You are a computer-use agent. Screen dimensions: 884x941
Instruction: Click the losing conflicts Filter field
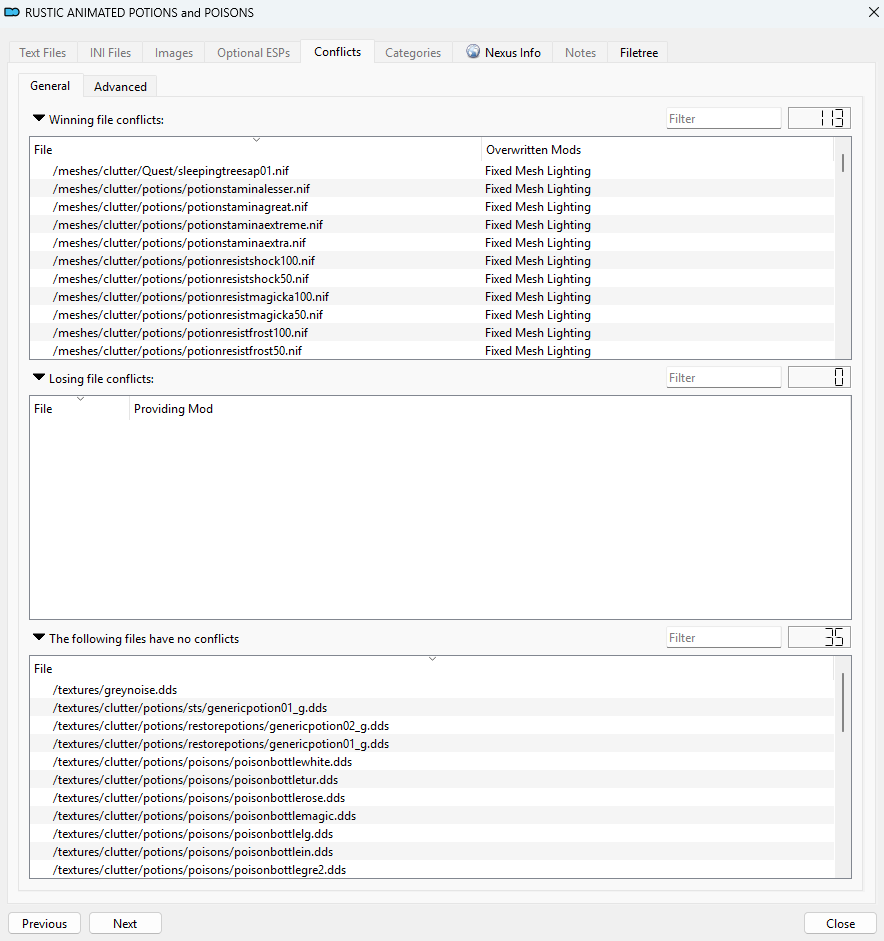tap(723, 378)
